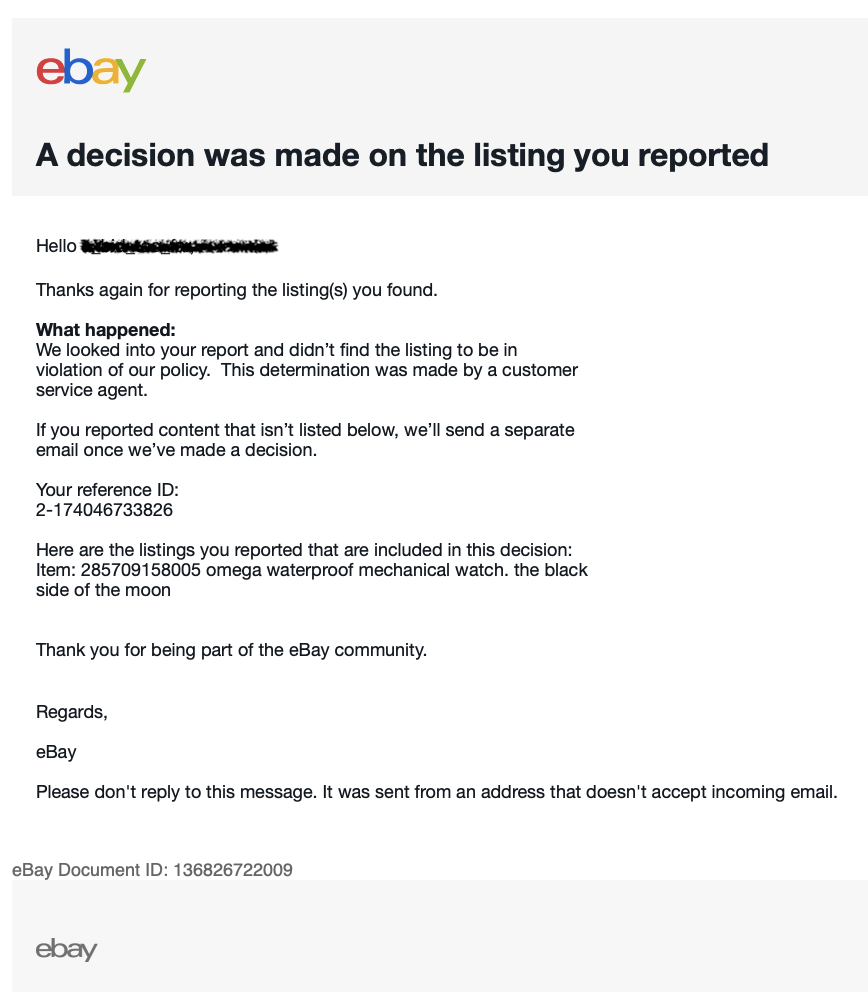868x992 pixels.
Task: Click the 'Please don't reply' notice
Action: click(x=436, y=792)
